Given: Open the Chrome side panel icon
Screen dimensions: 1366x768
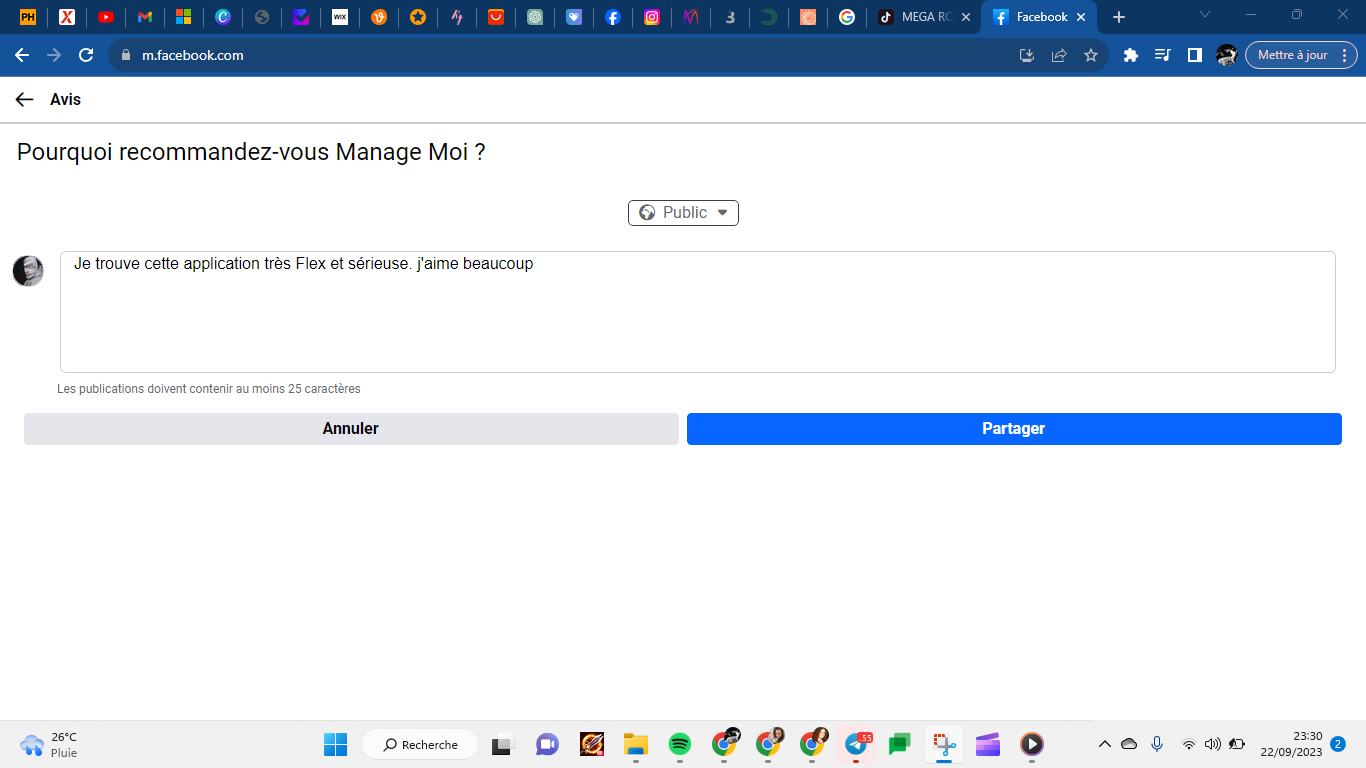Looking at the screenshot, I should pos(1194,56).
